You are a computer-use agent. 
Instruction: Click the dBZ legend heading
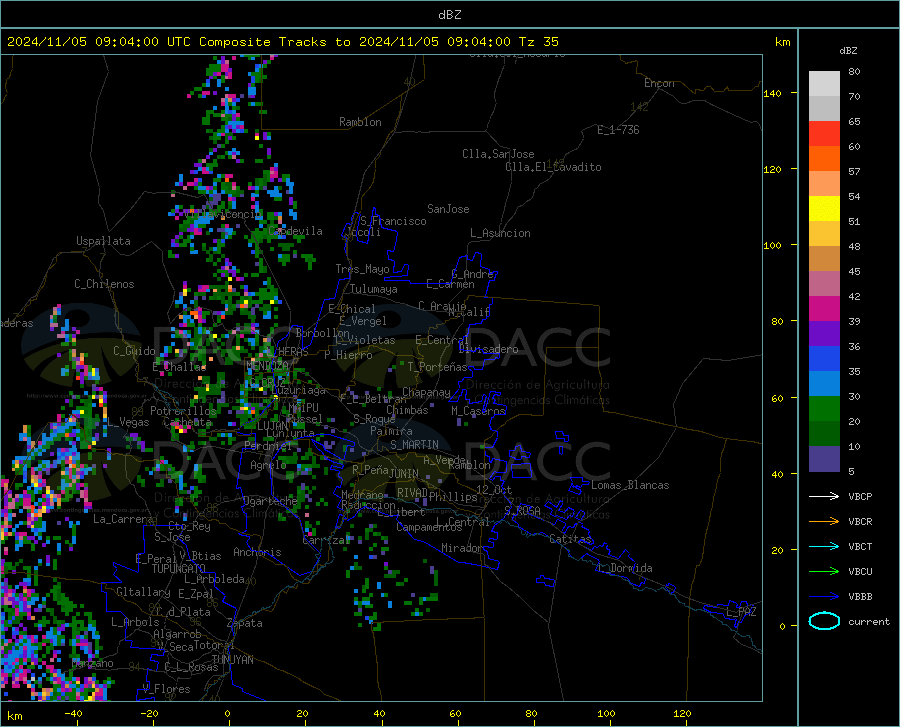[x=848, y=50]
